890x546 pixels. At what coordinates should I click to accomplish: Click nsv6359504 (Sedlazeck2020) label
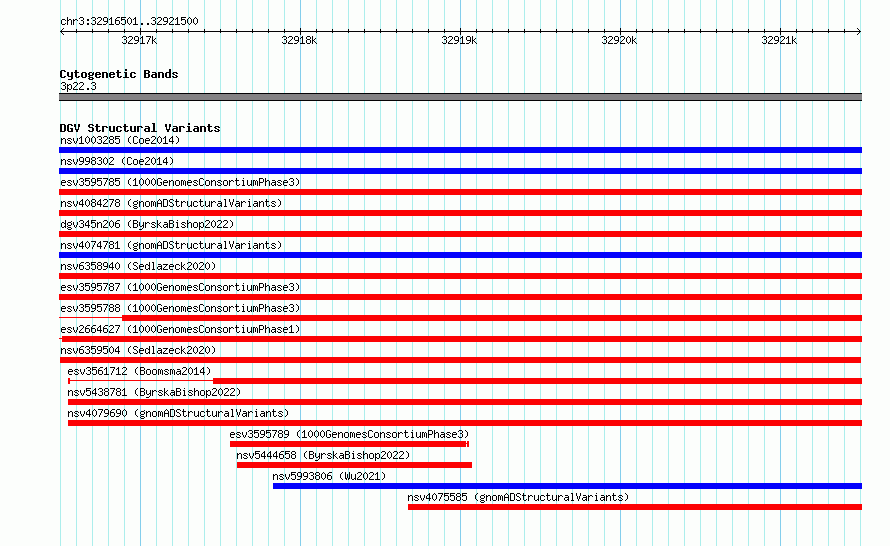(138, 350)
